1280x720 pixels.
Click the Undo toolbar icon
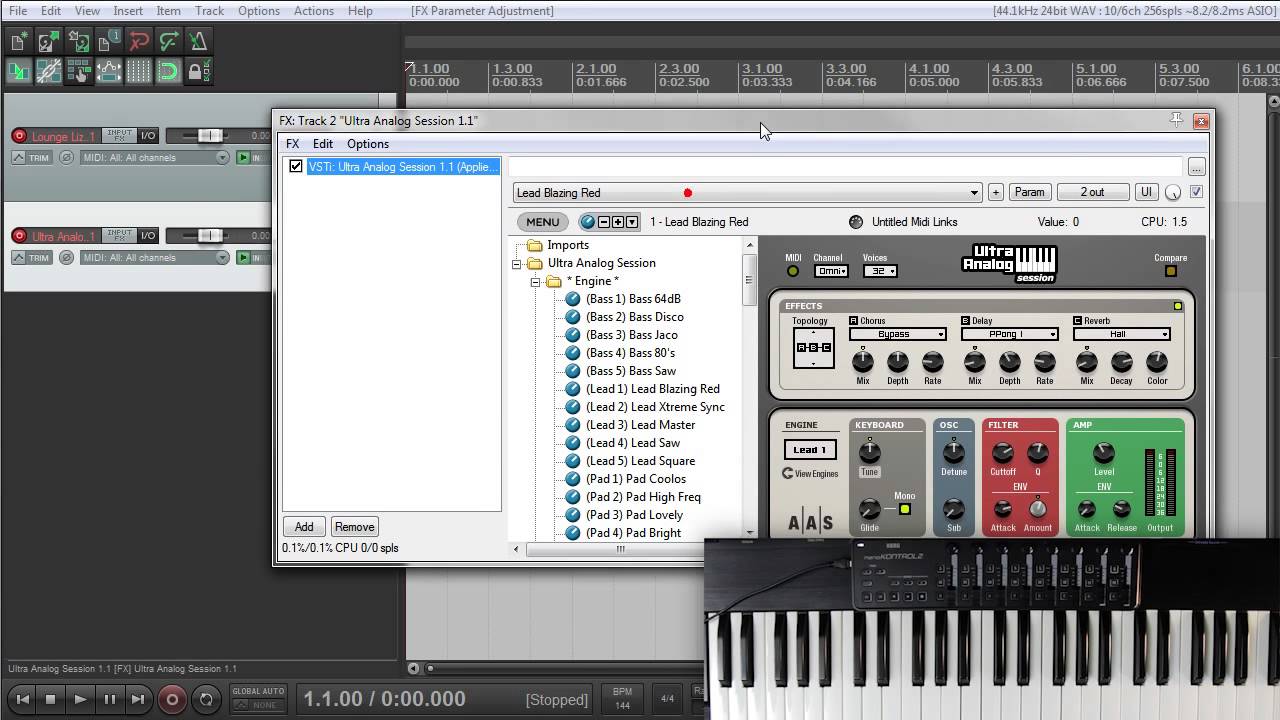tap(139, 41)
